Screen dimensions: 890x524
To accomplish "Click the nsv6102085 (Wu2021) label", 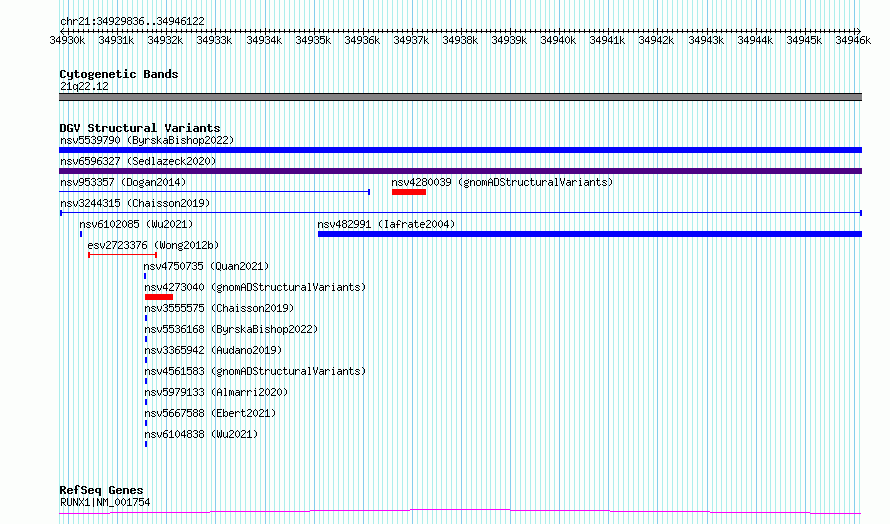I will click(136, 224).
